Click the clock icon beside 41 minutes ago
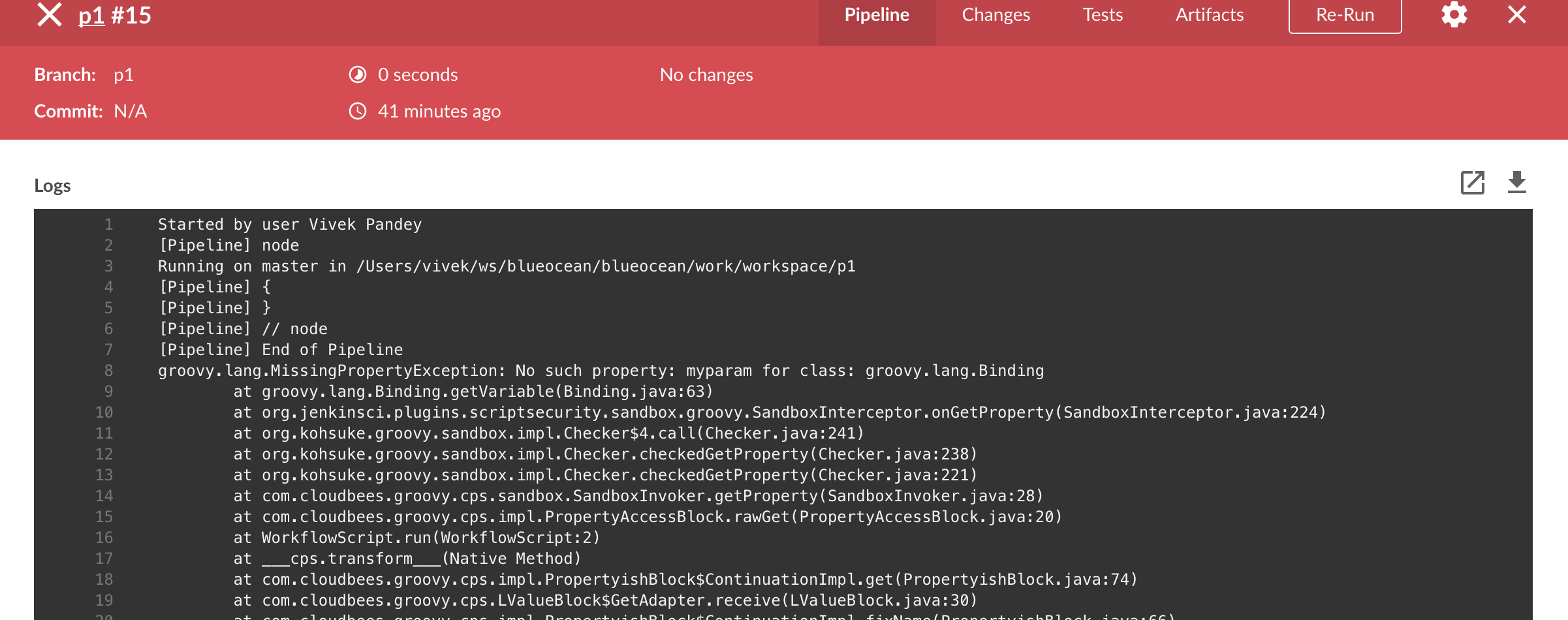 (x=358, y=112)
